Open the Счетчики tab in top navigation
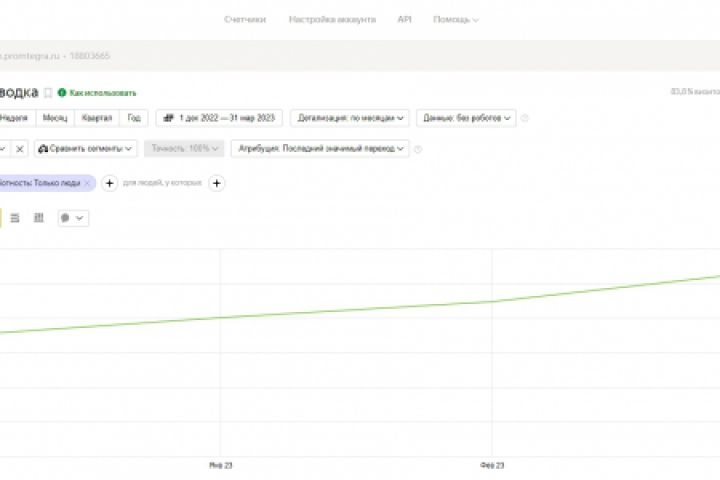Screen dimensions: 720x480 click(x=245, y=19)
